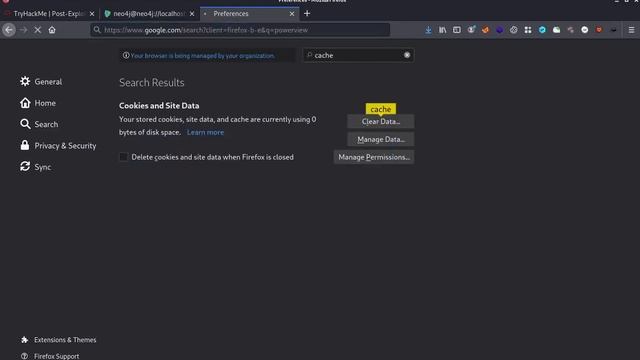Click the Cookies and Site Data heading
Image resolution: width=640 pixels, height=360 pixels.
[159, 105]
